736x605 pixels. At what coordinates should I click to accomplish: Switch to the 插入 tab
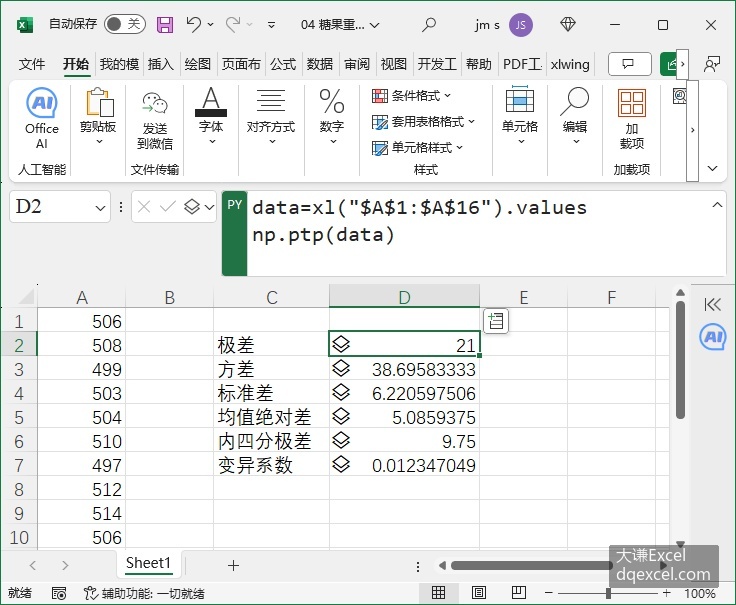(161, 64)
